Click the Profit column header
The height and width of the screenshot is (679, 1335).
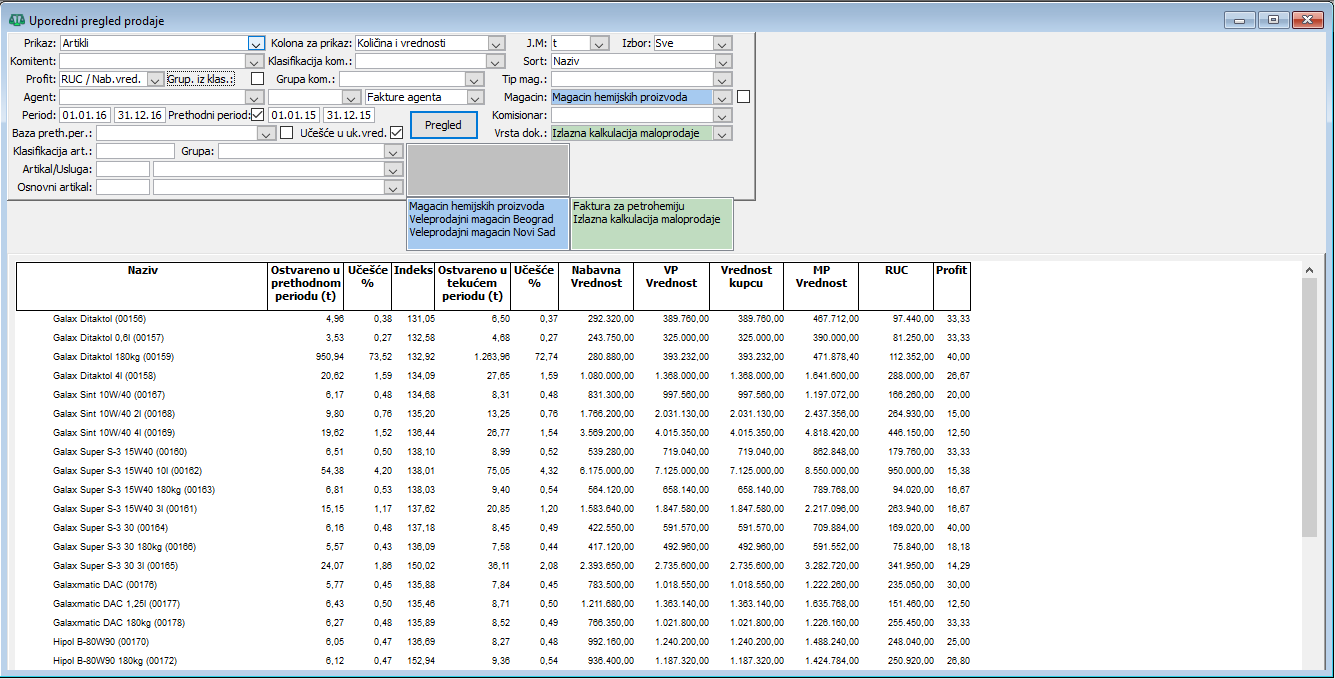(x=951, y=270)
